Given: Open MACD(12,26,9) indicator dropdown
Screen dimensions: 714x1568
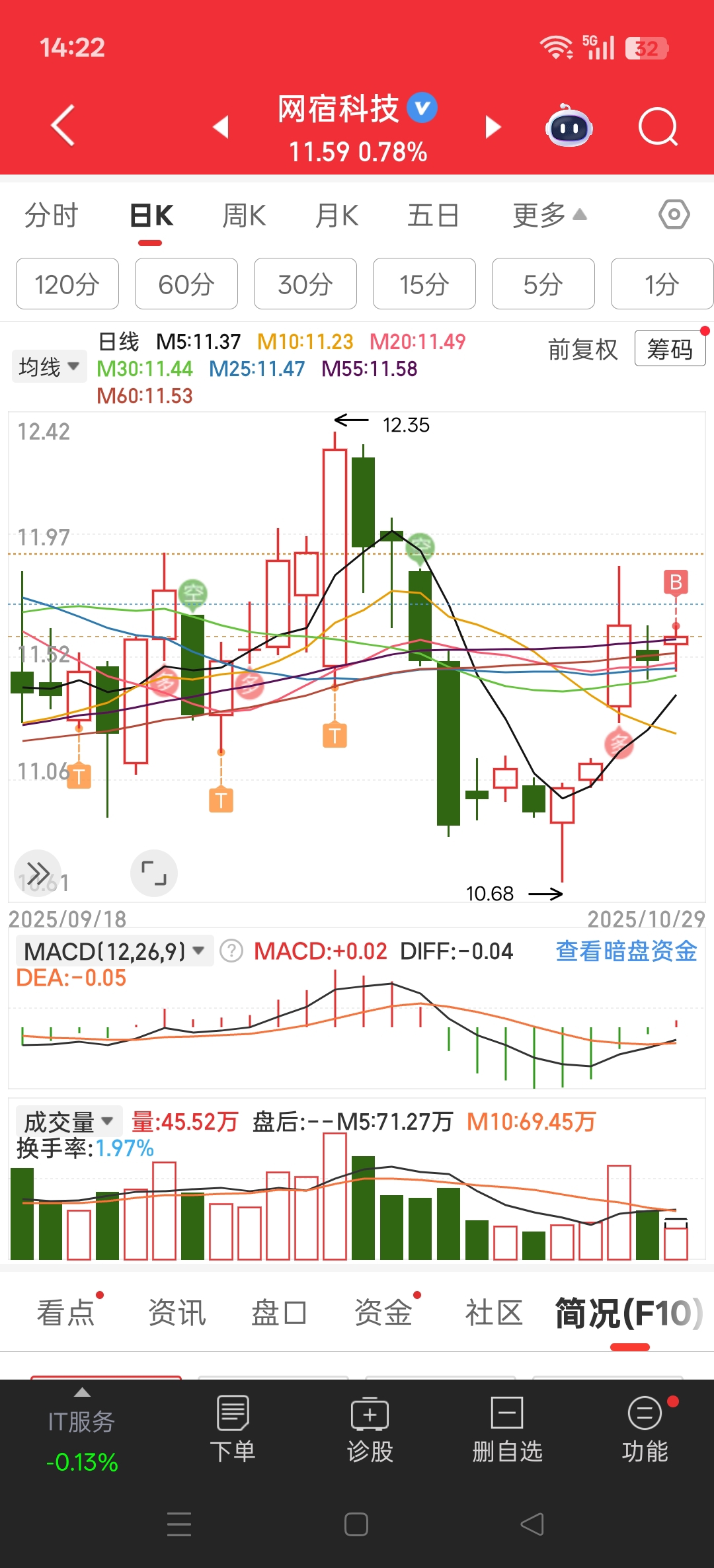Looking at the screenshot, I should click(x=114, y=951).
